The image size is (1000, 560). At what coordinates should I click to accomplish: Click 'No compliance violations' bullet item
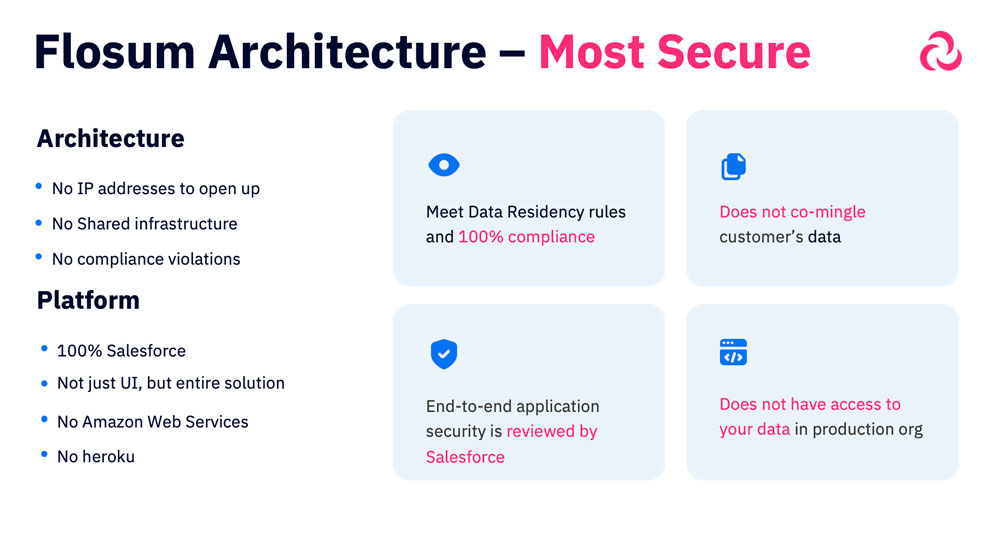(146, 259)
